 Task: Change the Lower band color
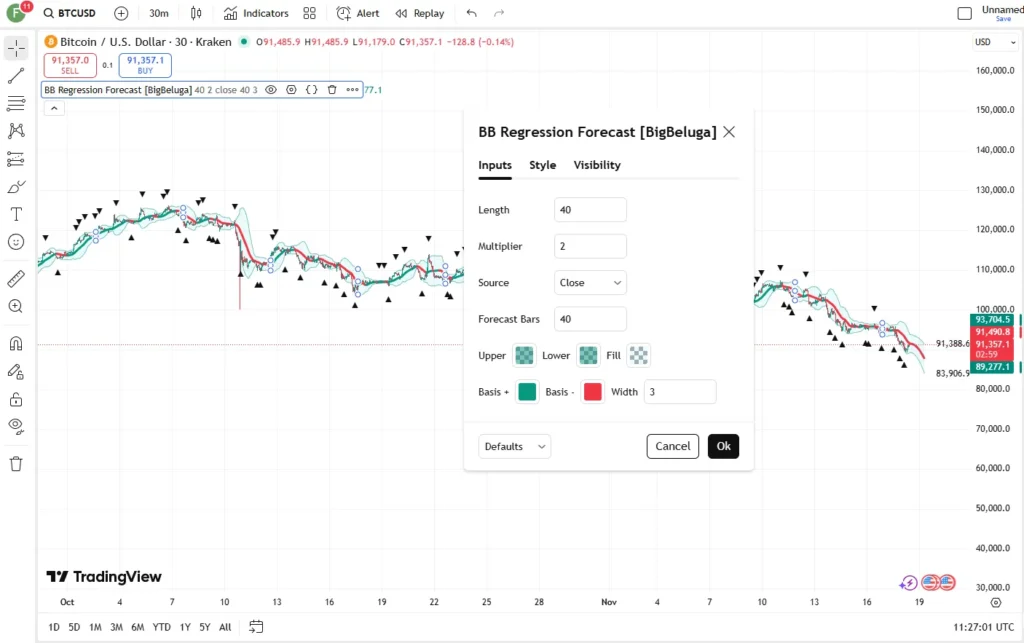[588, 355]
